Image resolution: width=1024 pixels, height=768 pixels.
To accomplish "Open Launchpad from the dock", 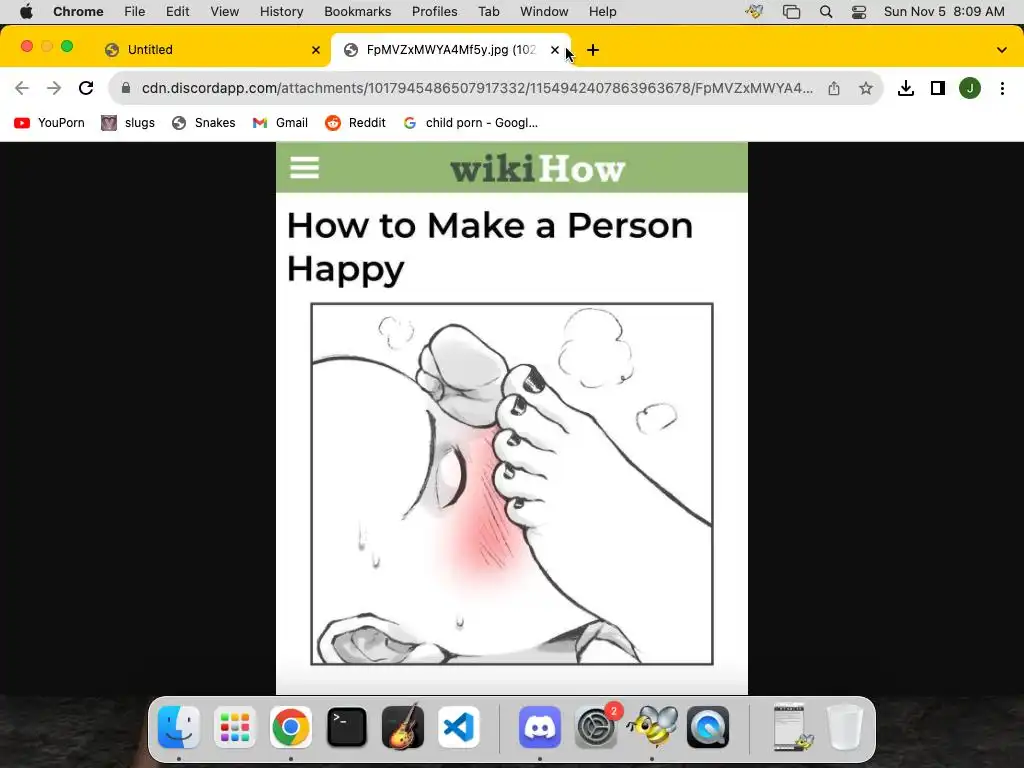I will click(x=234, y=727).
